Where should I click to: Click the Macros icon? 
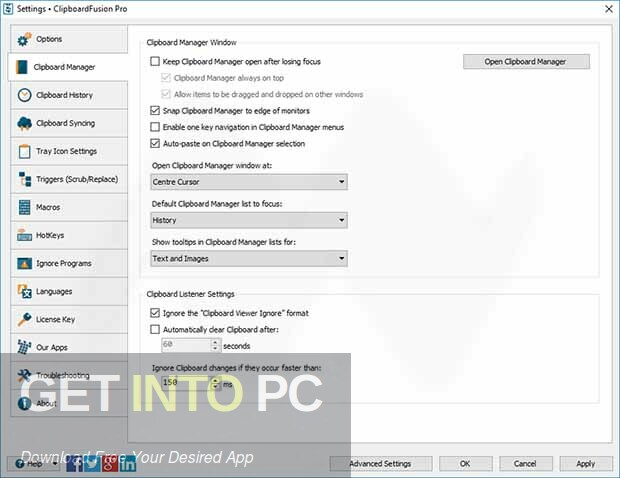point(24,207)
